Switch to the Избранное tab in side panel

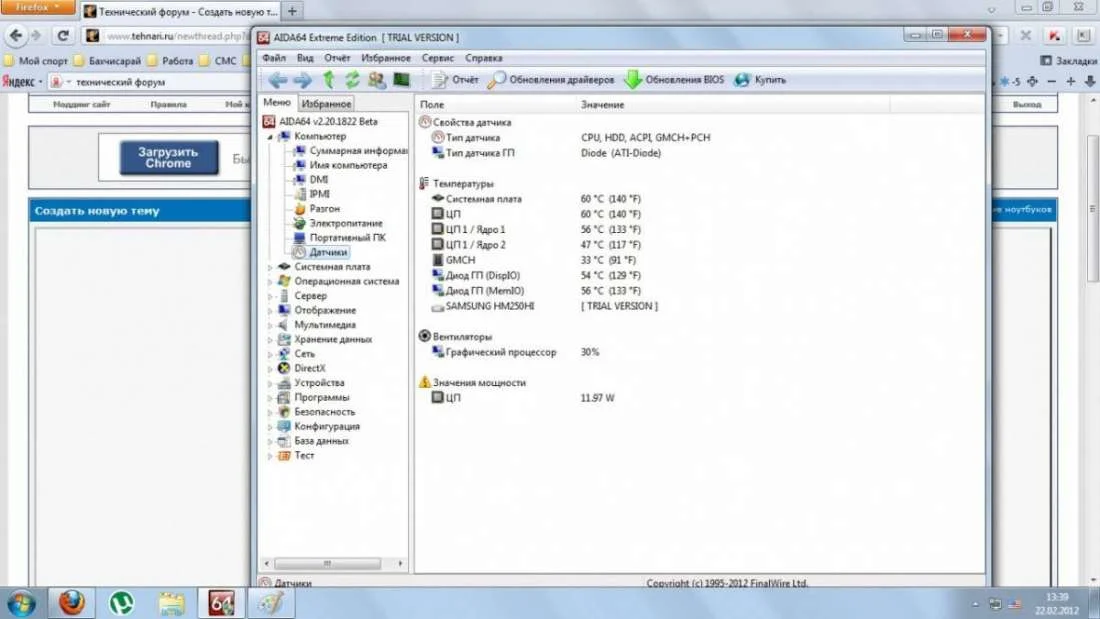pos(326,104)
